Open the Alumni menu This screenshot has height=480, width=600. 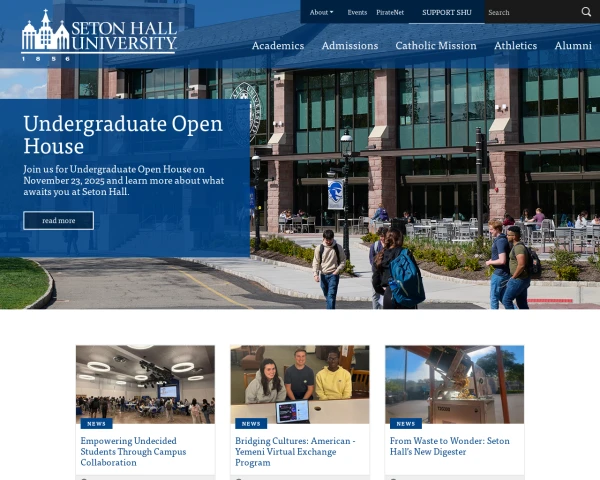[573, 46]
